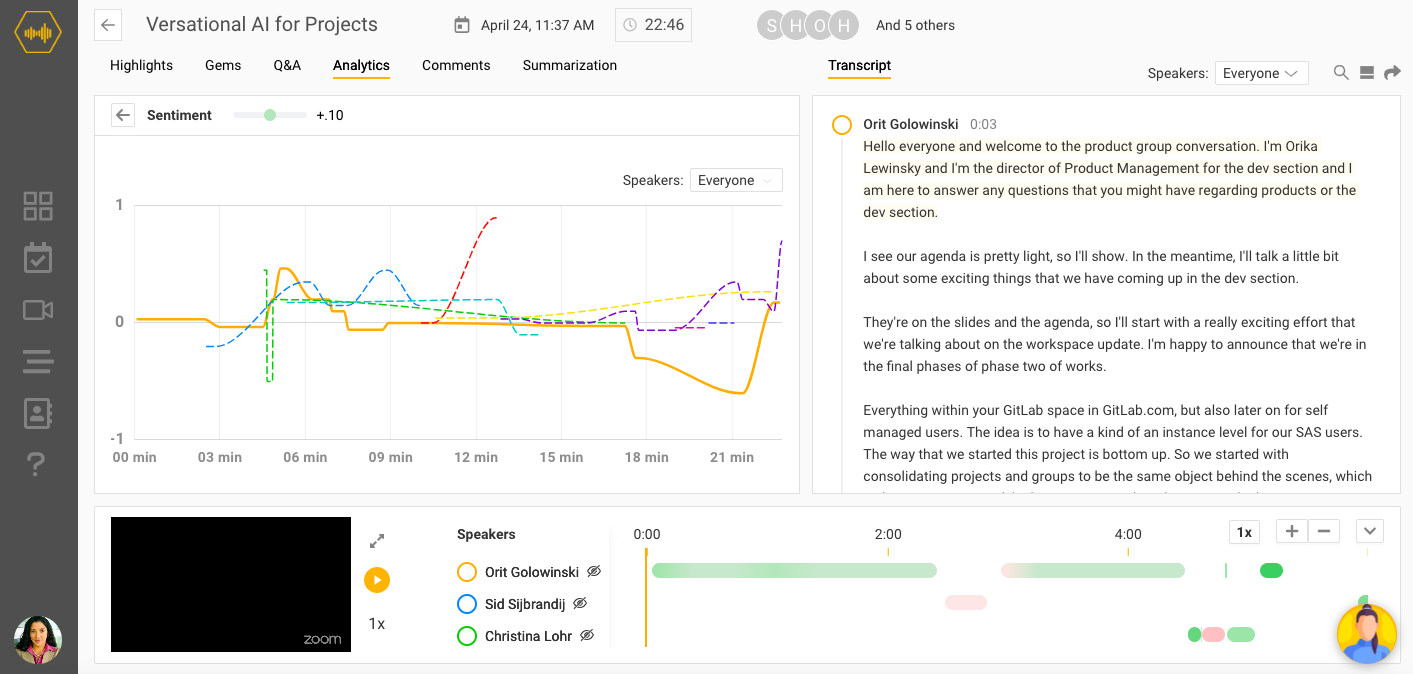Search the transcript with magnifier icon
Viewport: 1413px width, 674px height.
(x=1342, y=73)
